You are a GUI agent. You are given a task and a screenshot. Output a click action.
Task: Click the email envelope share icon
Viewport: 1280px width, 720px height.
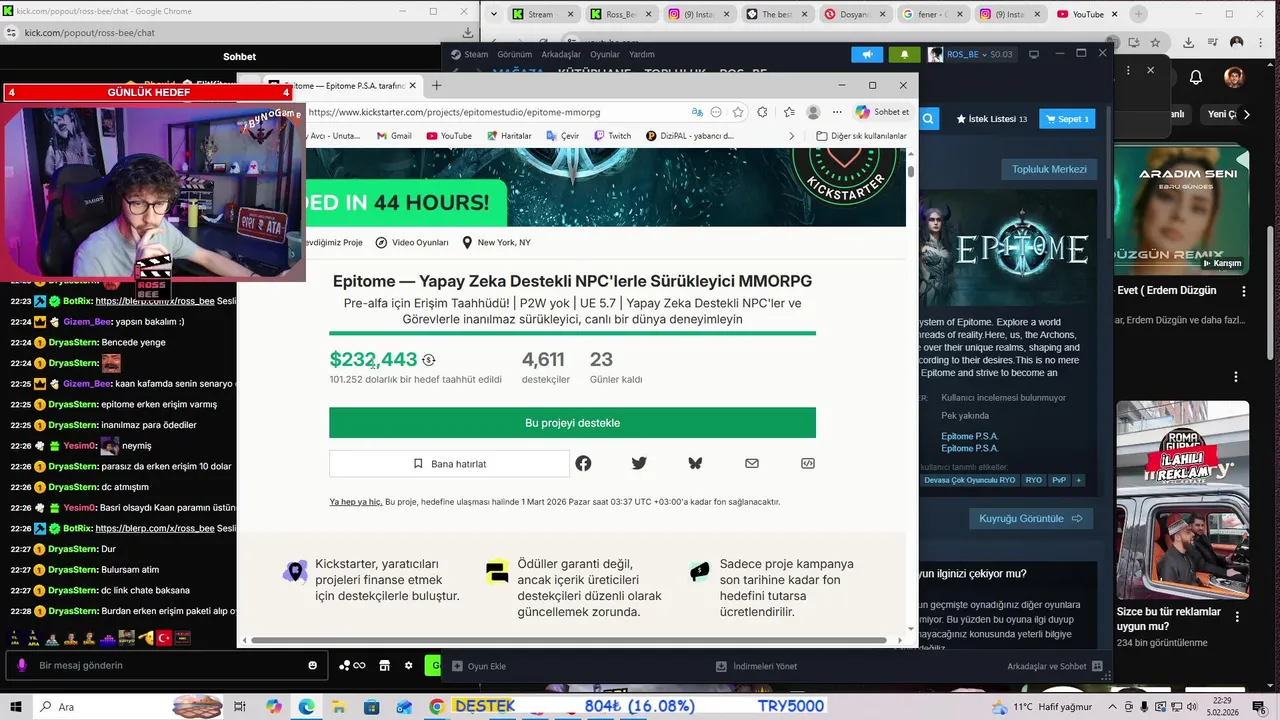pyautogui.click(x=752, y=463)
